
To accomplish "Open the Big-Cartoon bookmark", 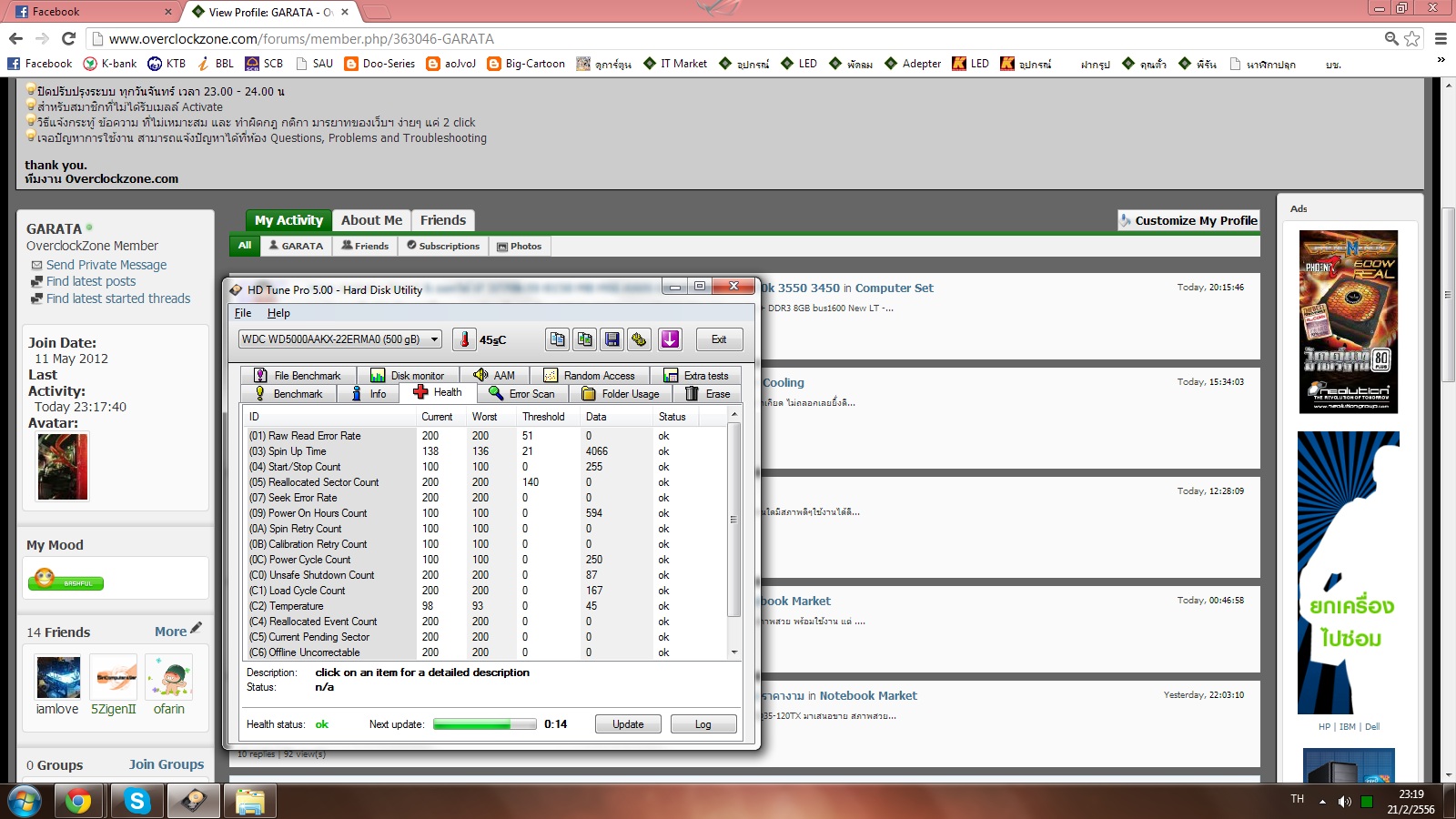I will pos(526,64).
